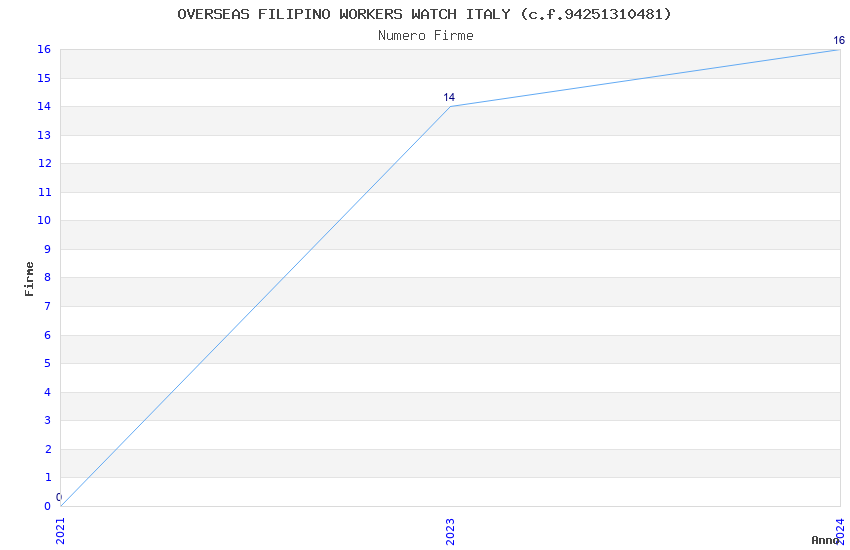Click the y-axis tick label 5
Viewport: 850px width, 550px height.
tap(48, 363)
